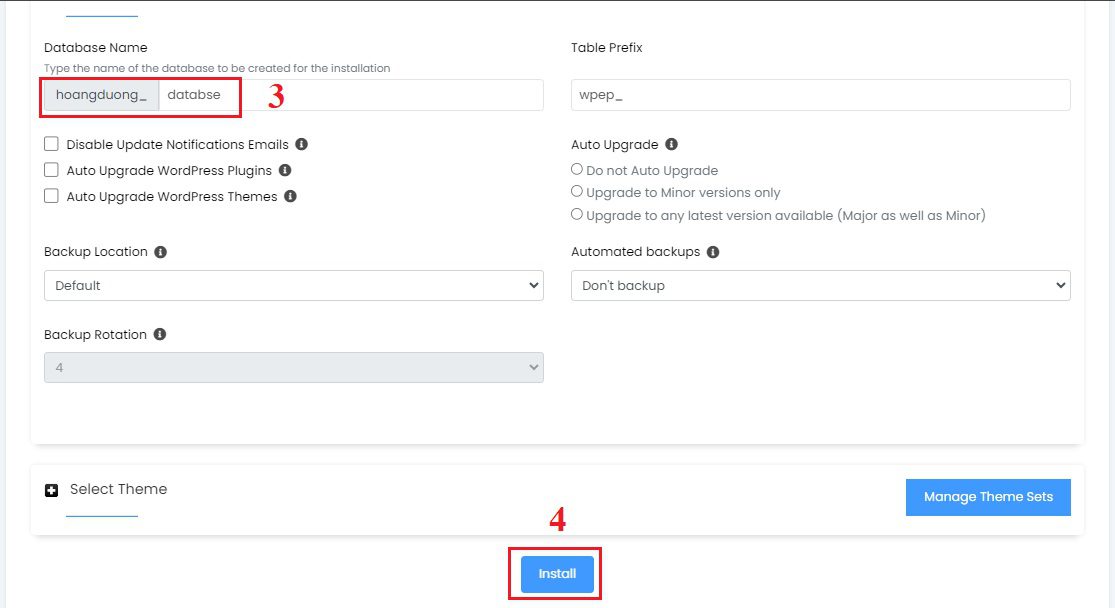Click the Install button

557,574
